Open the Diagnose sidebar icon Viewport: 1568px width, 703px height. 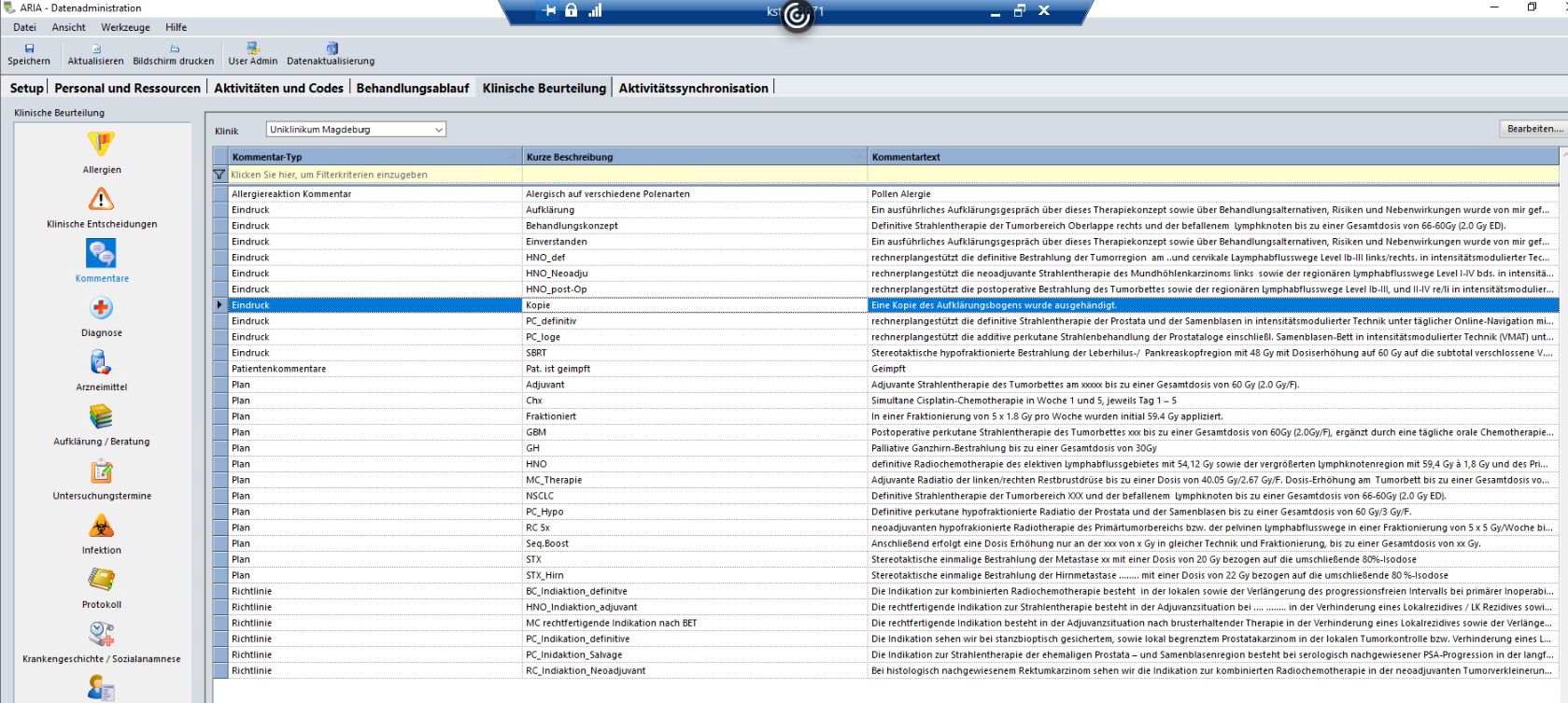tap(101, 308)
